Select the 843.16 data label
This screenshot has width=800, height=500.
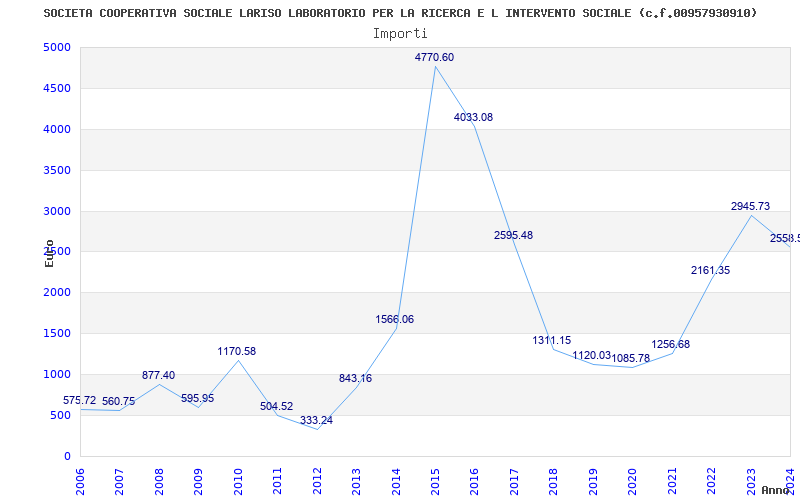[x=355, y=379]
